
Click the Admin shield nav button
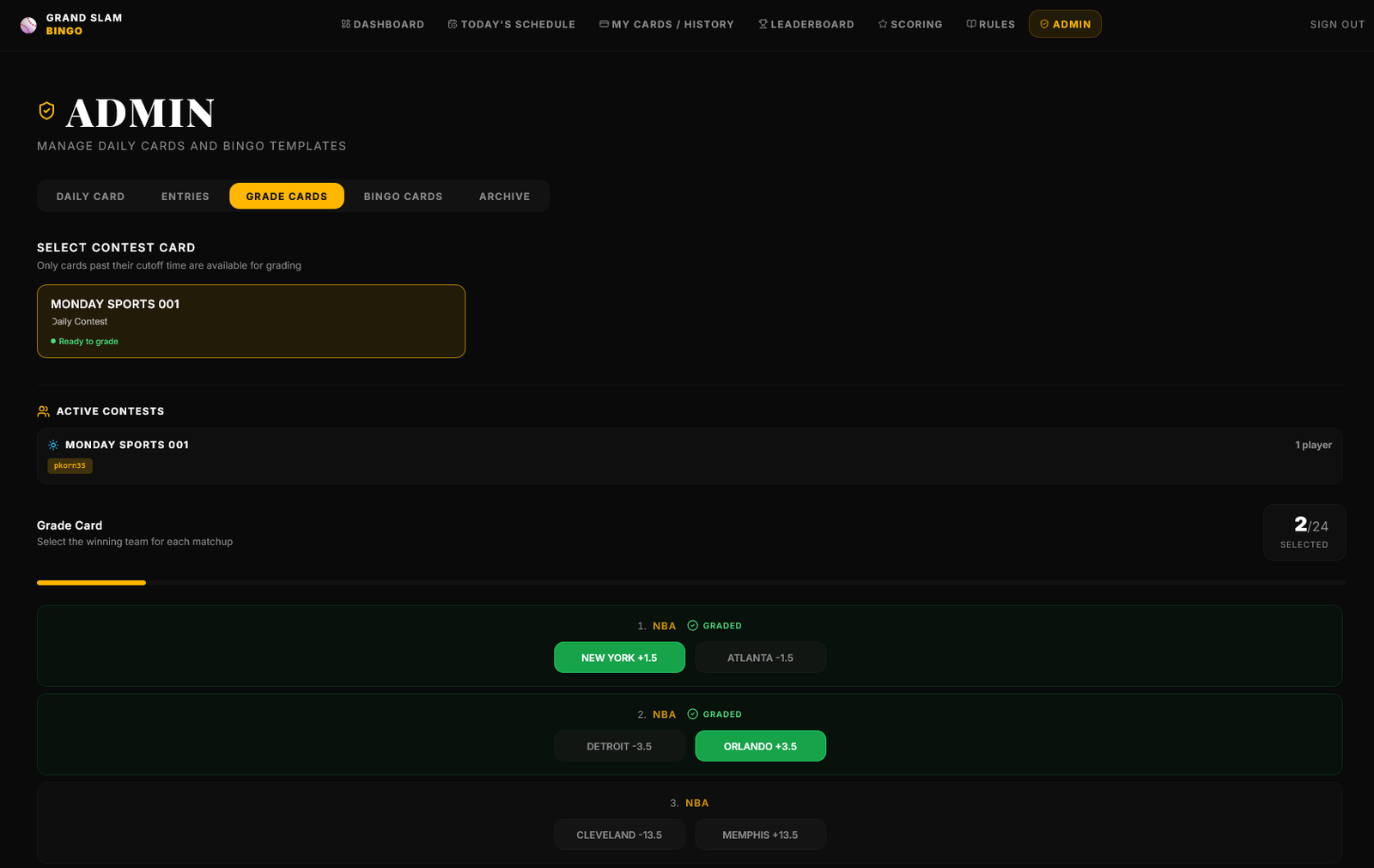[1065, 25]
